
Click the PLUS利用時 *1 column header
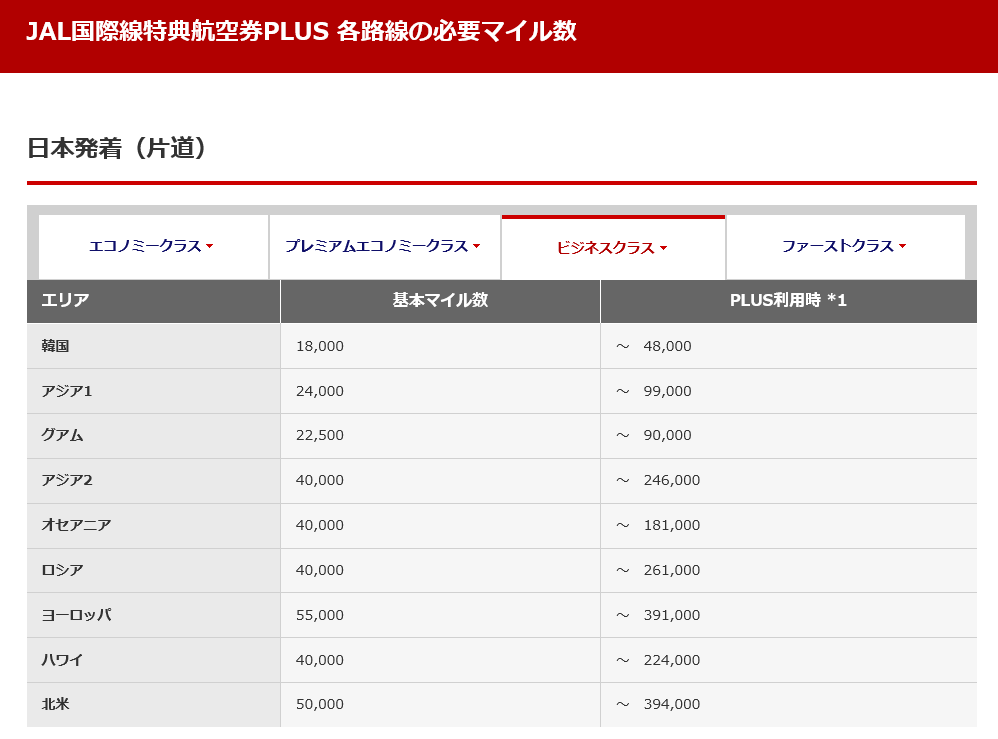coord(788,300)
